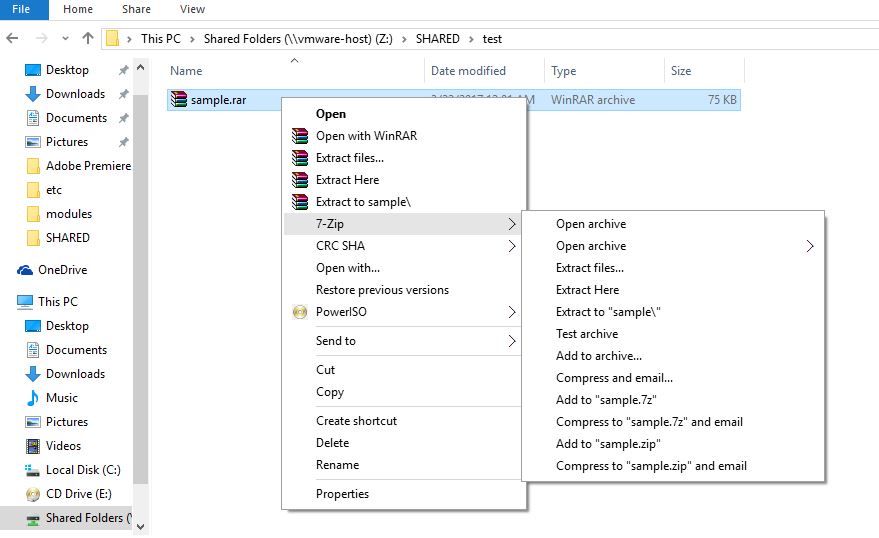Click the Up arrow navigation button

88,39
